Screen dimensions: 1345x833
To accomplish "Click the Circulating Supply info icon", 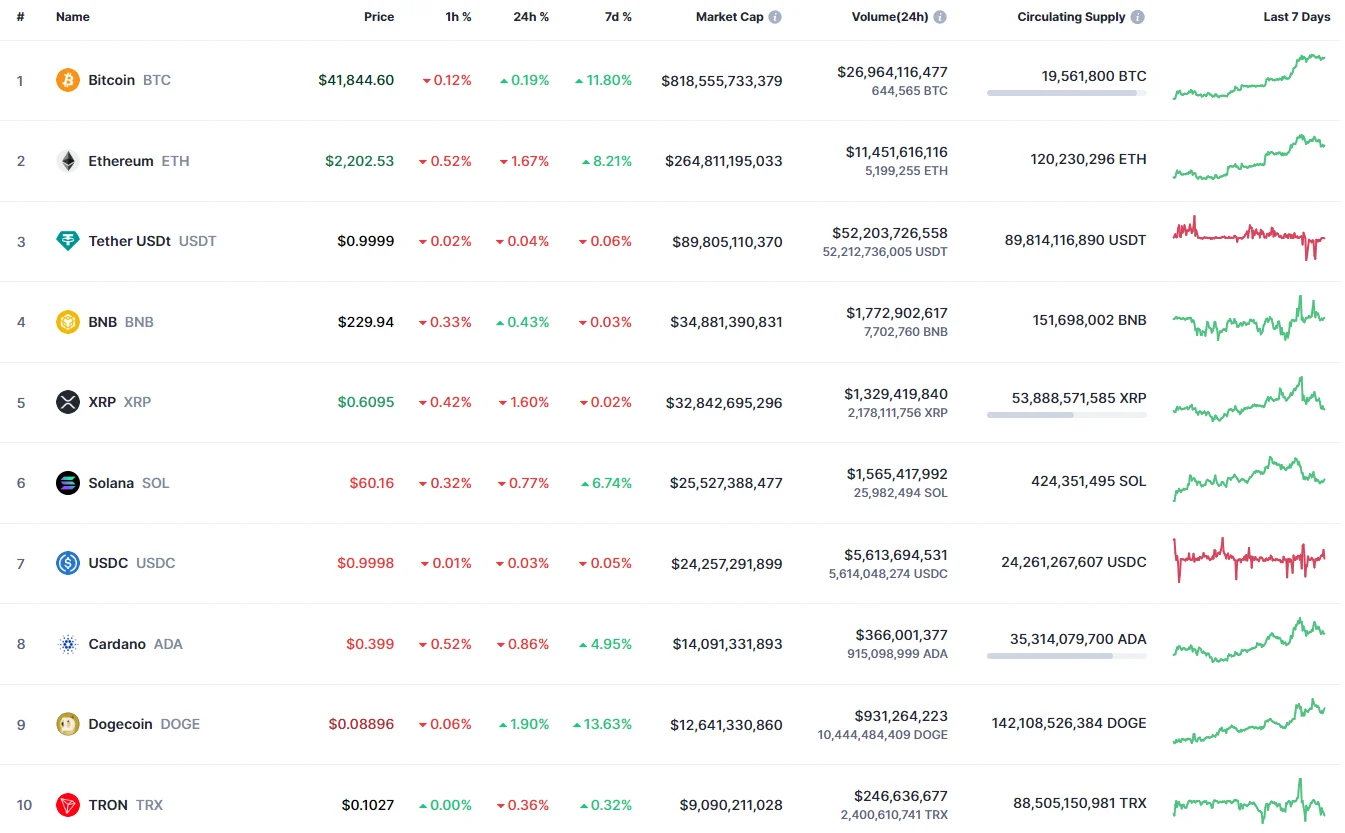I will pyautogui.click(x=1138, y=17).
